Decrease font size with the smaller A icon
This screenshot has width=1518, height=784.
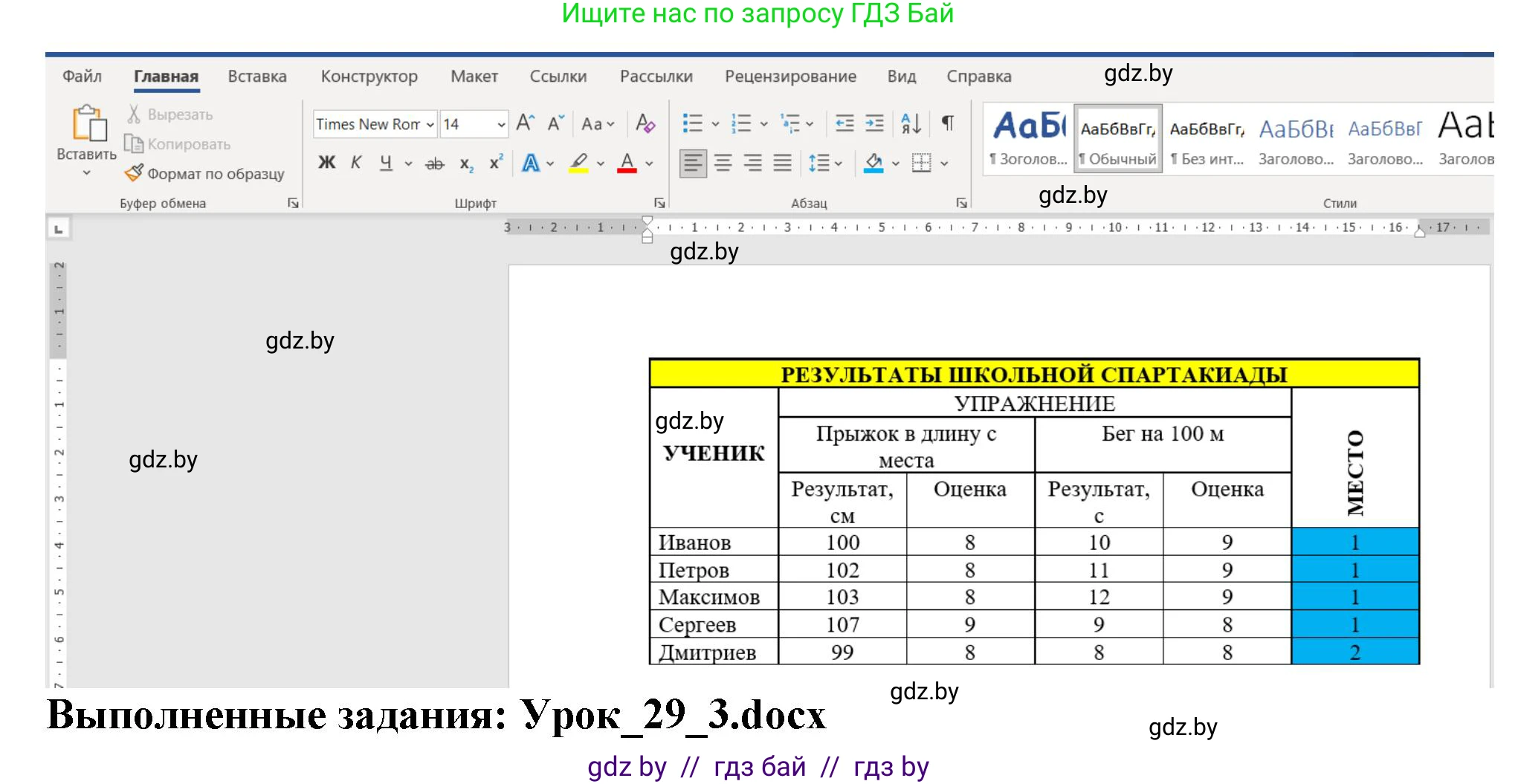coord(556,123)
